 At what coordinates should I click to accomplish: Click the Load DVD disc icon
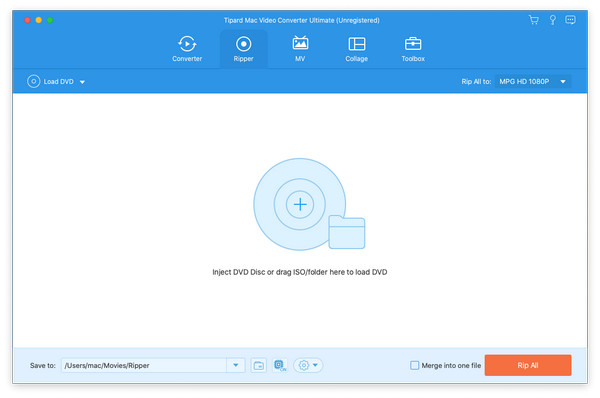(34, 82)
